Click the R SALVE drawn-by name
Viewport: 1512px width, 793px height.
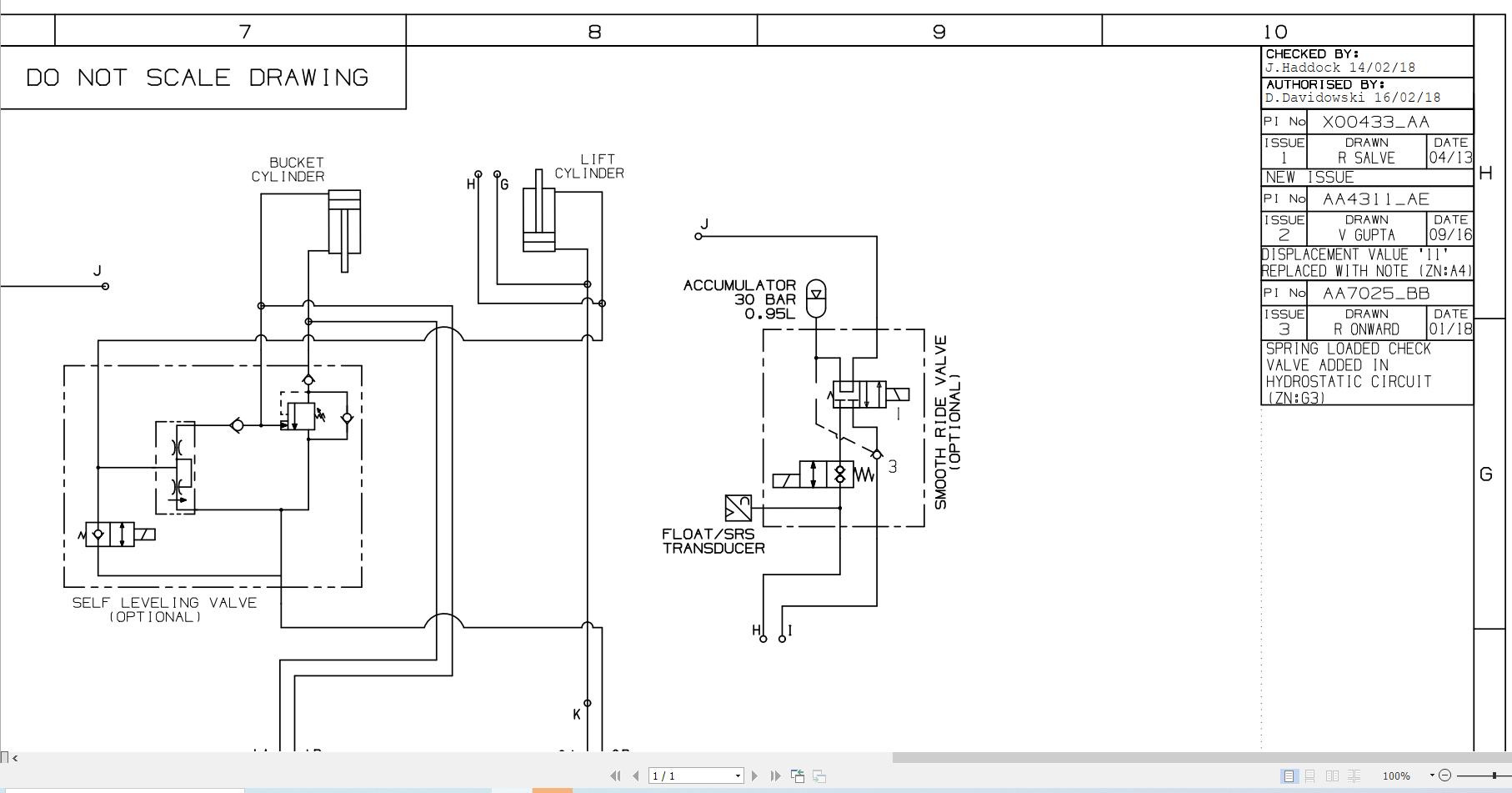pyautogui.click(x=1366, y=158)
